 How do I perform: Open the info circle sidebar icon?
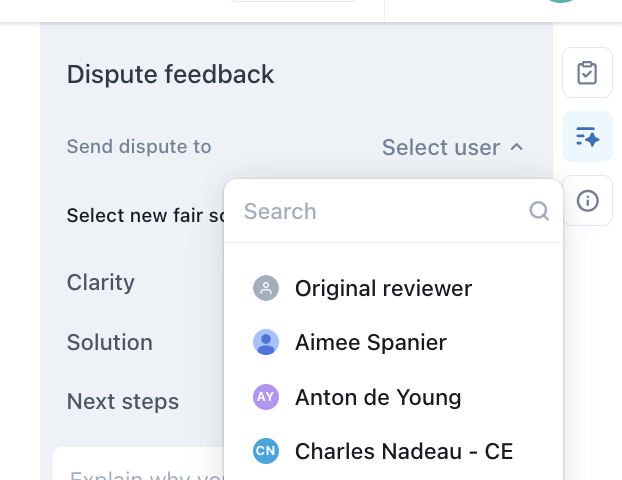pos(587,201)
